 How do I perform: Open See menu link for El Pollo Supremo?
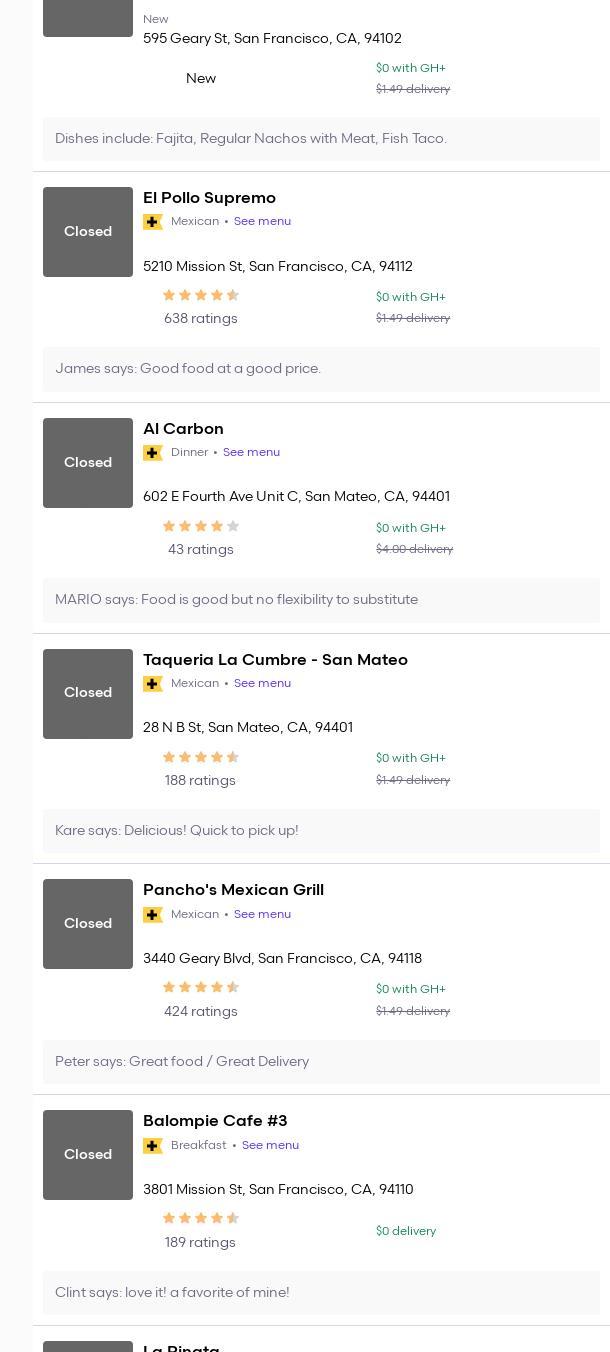(262, 222)
